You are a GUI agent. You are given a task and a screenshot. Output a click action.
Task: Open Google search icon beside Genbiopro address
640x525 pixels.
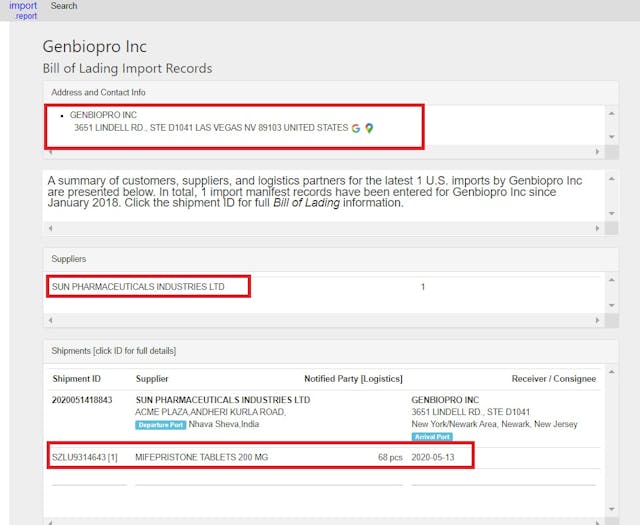[356, 128]
